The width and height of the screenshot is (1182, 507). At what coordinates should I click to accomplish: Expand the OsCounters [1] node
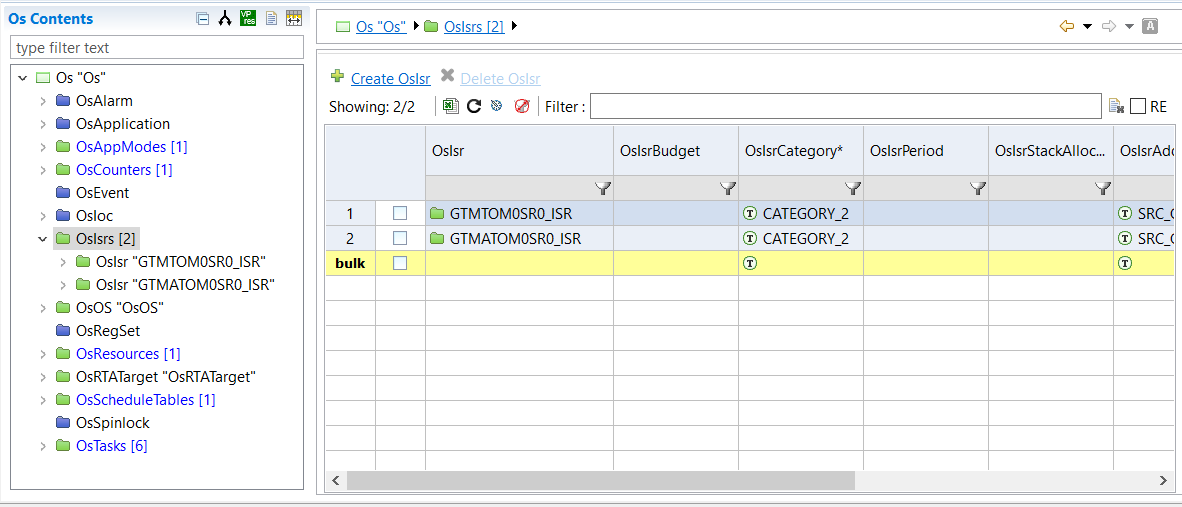tap(43, 170)
